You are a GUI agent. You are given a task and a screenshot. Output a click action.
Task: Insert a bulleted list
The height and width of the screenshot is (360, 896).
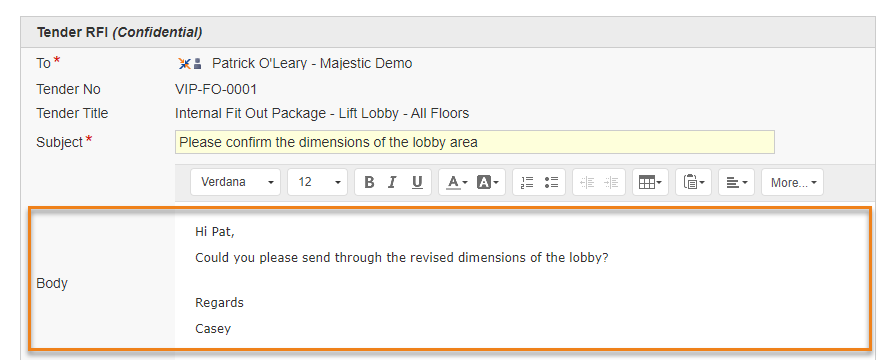coord(551,182)
